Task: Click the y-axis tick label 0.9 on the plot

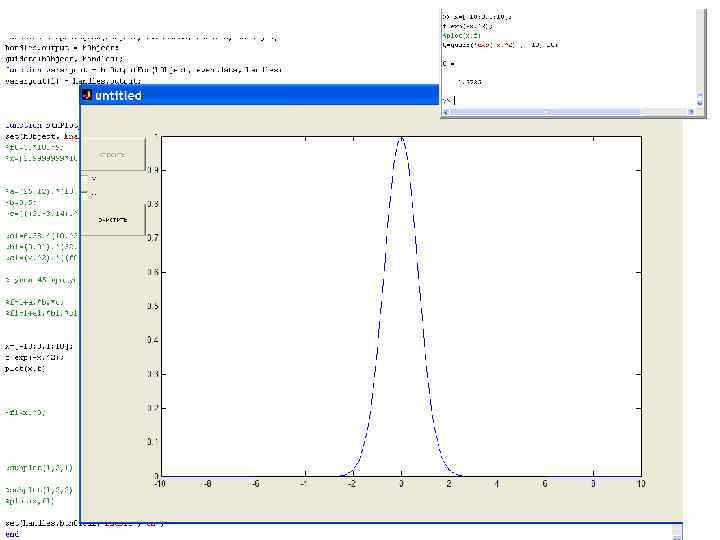Action: (151, 170)
